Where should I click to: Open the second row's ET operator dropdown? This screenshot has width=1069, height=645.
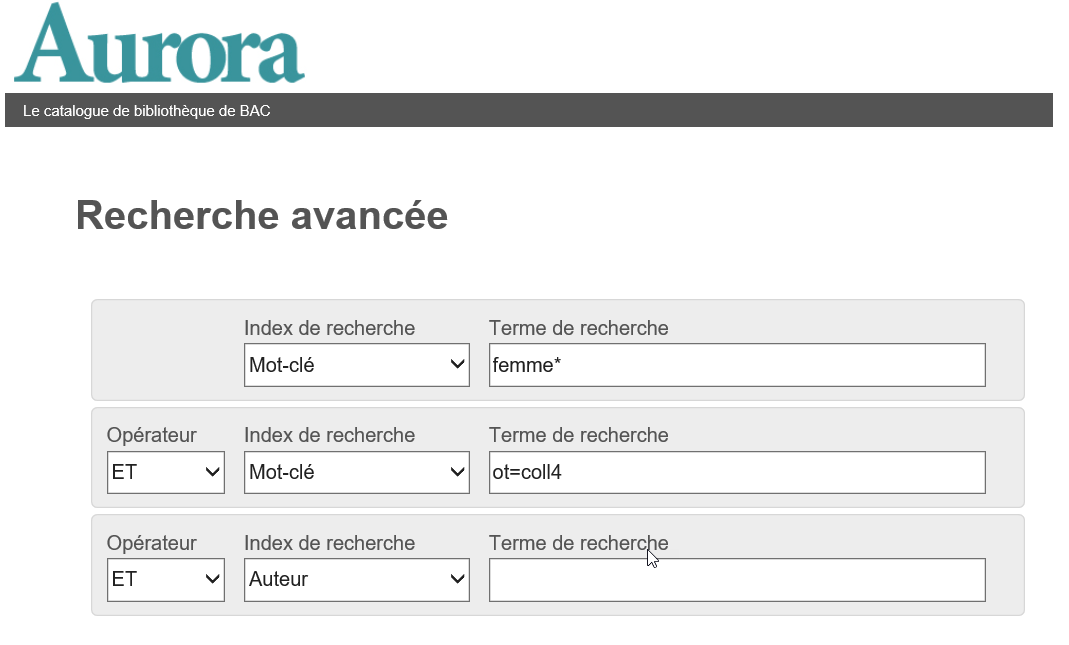[166, 472]
